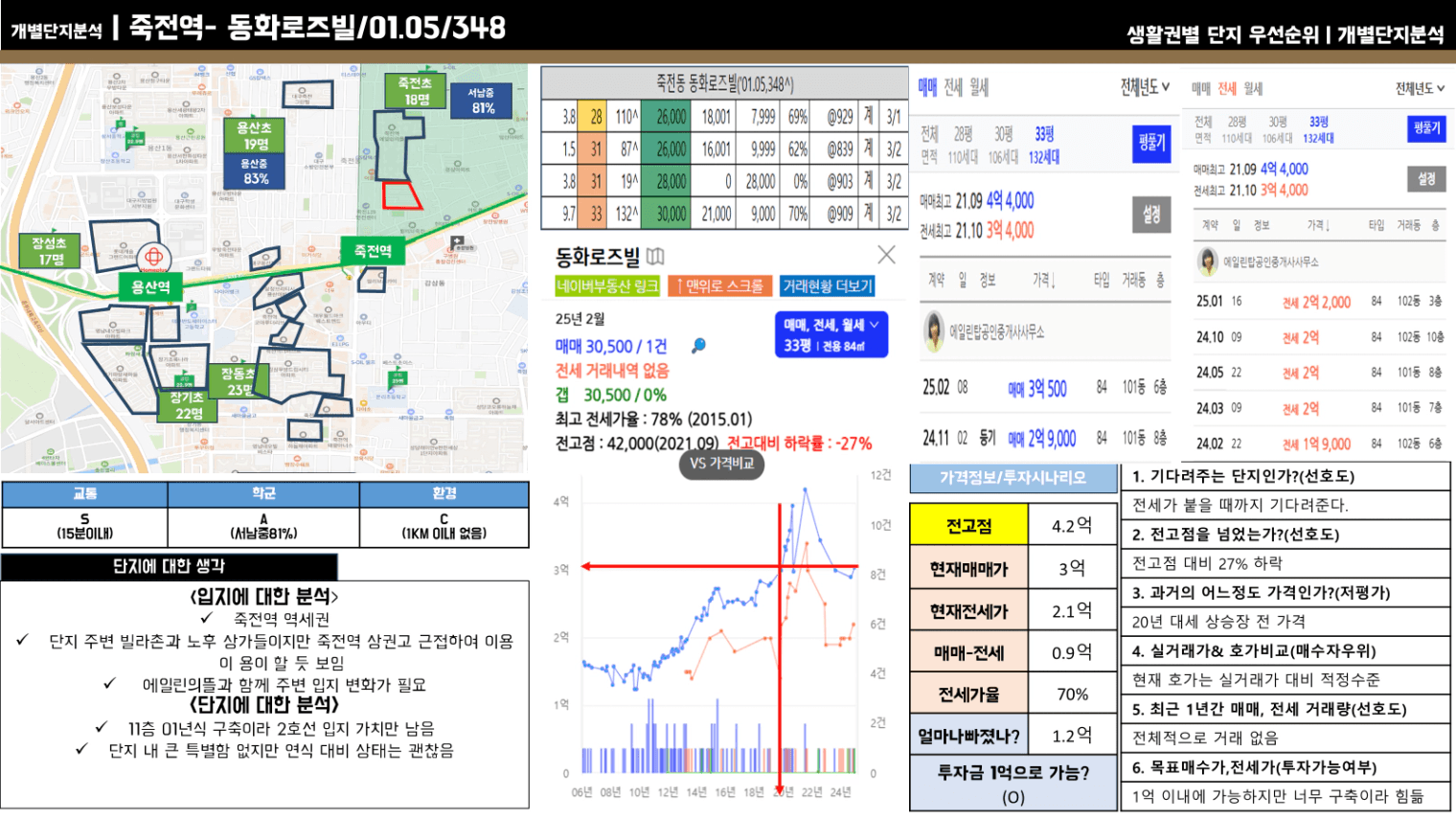Click the 얼마나빠졌나? label cell
1456x819 pixels.
point(968,736)
